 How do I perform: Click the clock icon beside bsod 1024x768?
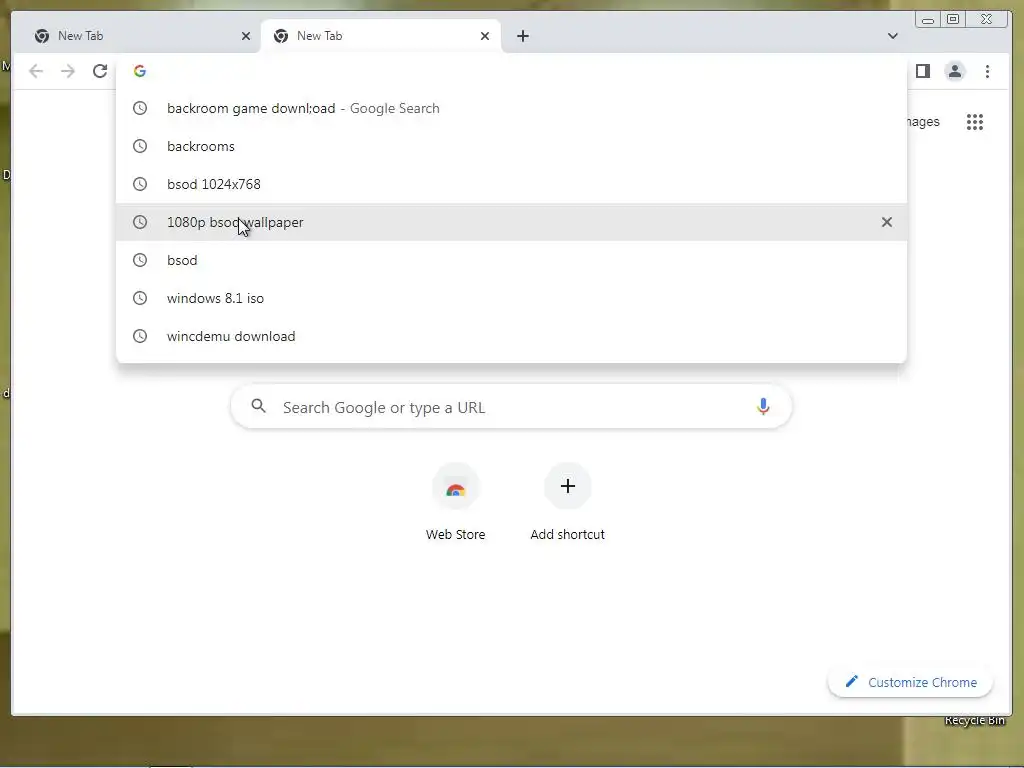(140, 184)
